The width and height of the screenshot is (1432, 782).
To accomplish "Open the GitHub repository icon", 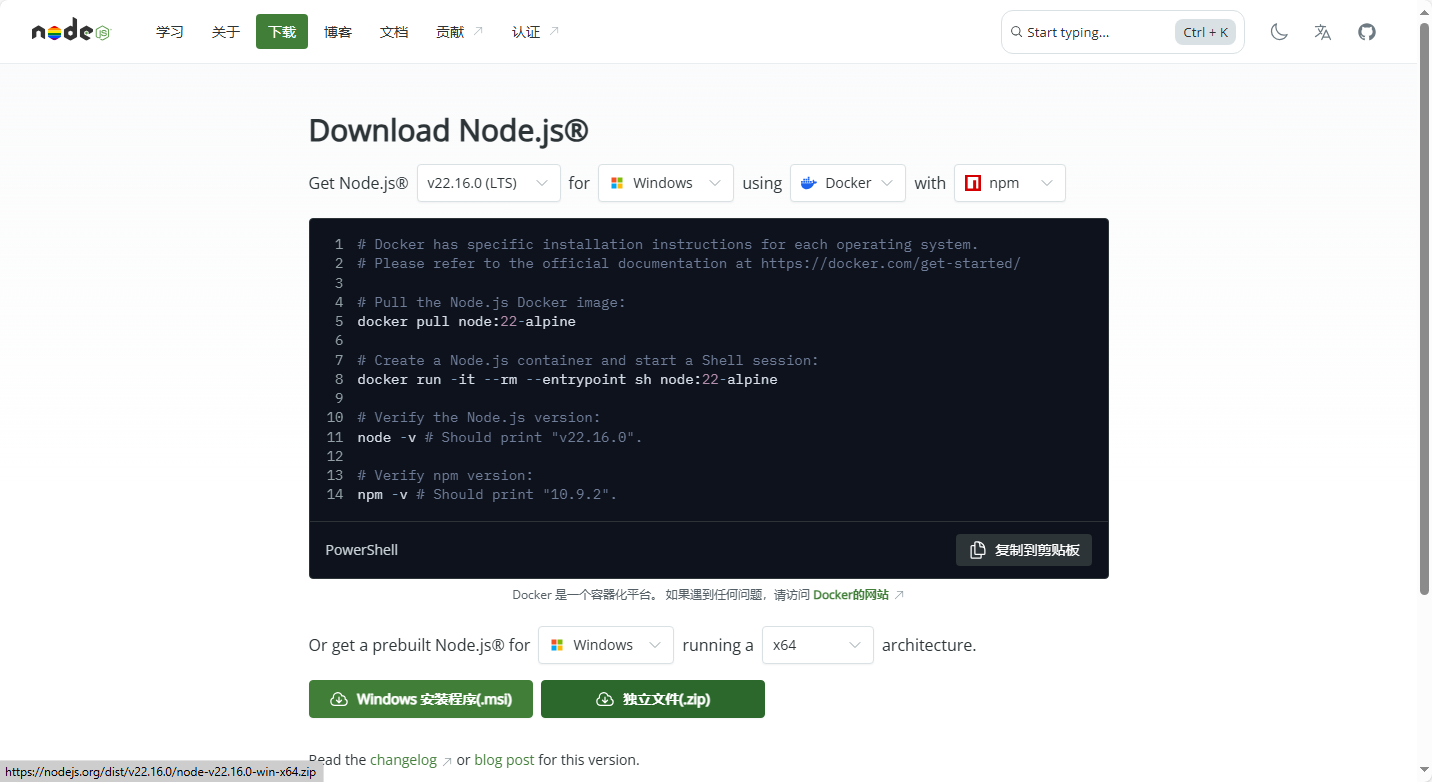I will 1367,32.
